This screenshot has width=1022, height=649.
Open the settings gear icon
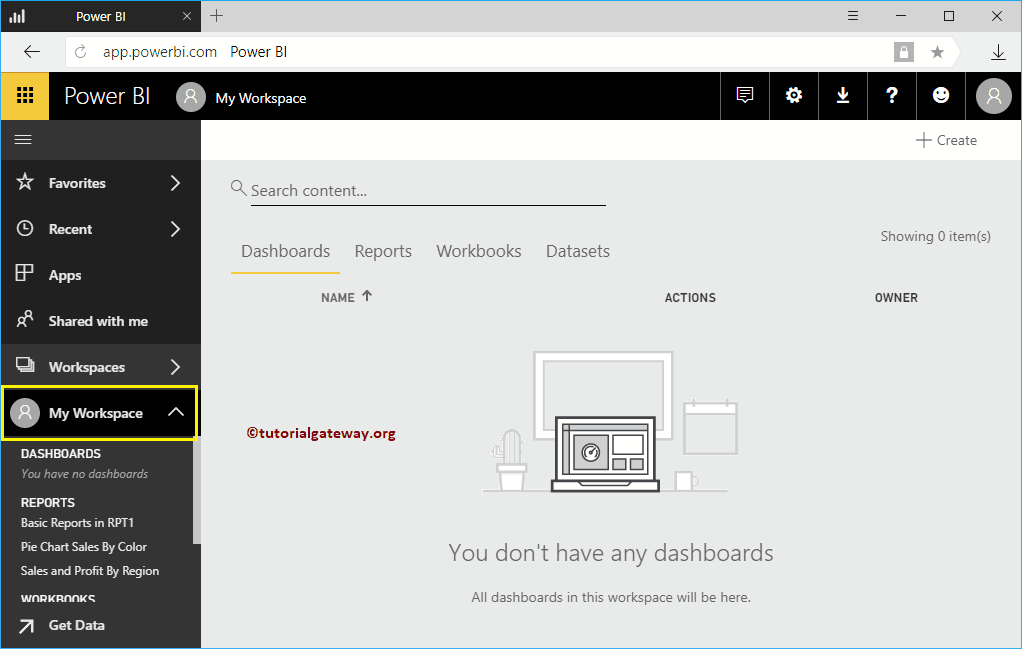[793, 96]
